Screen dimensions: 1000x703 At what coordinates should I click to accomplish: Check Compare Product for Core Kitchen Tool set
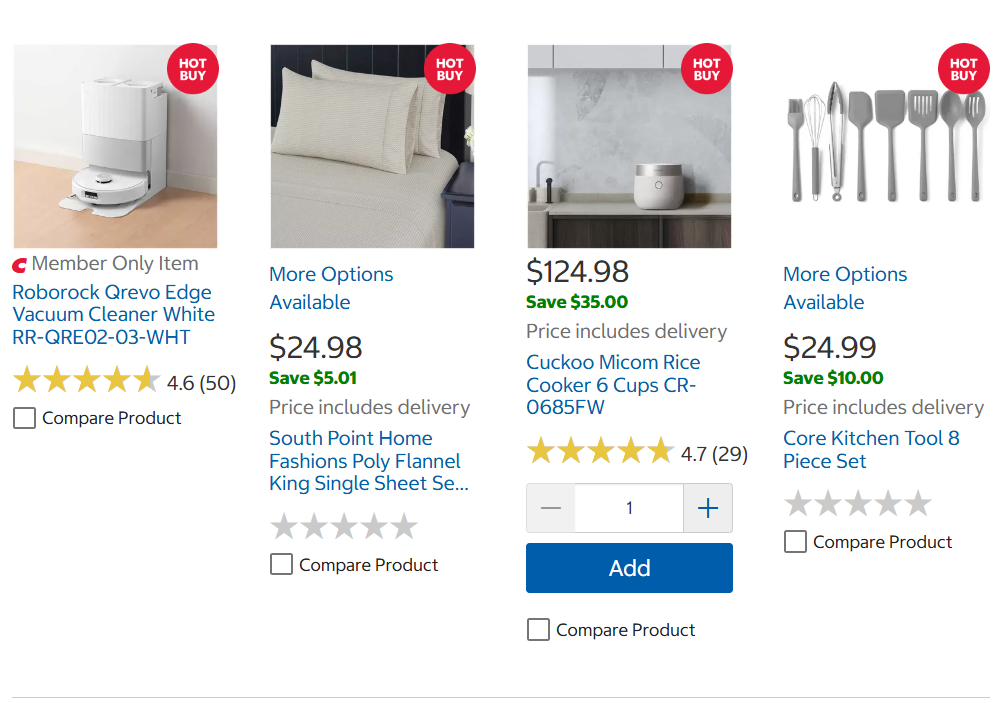click(795, 542)
